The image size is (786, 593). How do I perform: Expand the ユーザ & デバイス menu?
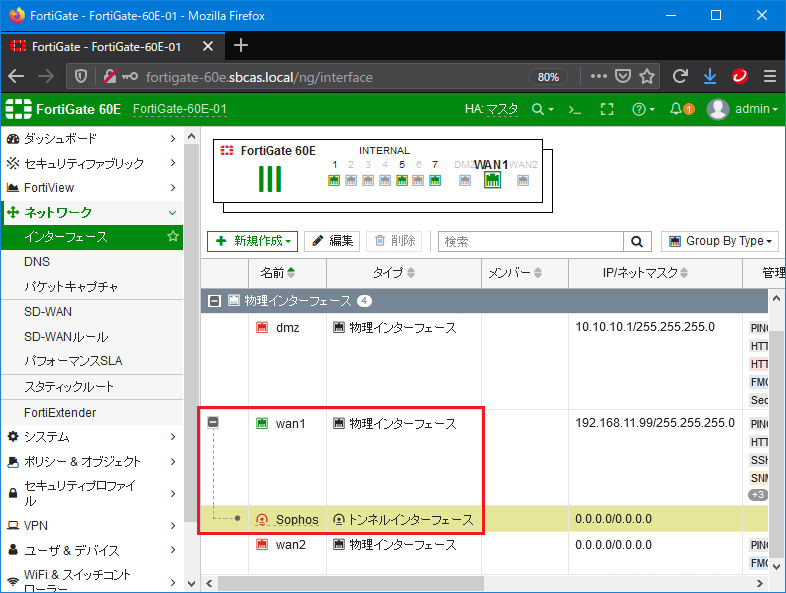click(92, 550)
